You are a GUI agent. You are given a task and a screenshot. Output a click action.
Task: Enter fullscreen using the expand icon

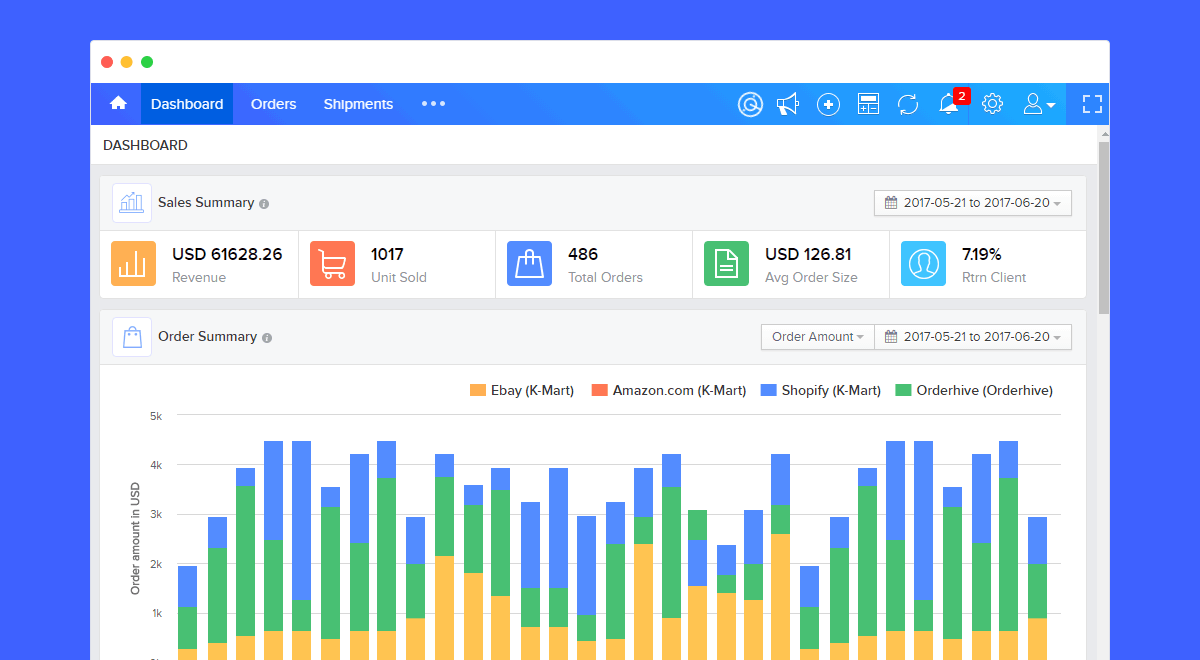point(1092,104)
